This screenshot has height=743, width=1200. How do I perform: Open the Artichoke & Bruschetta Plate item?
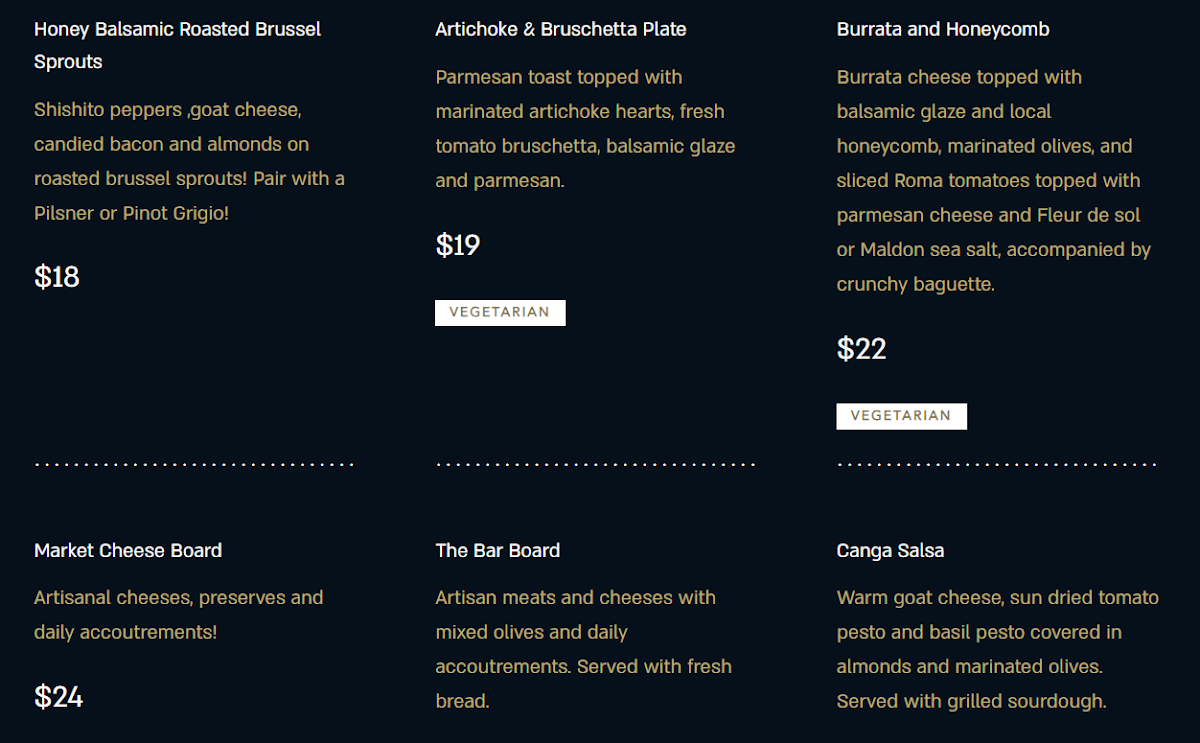[x=561, y=30]
